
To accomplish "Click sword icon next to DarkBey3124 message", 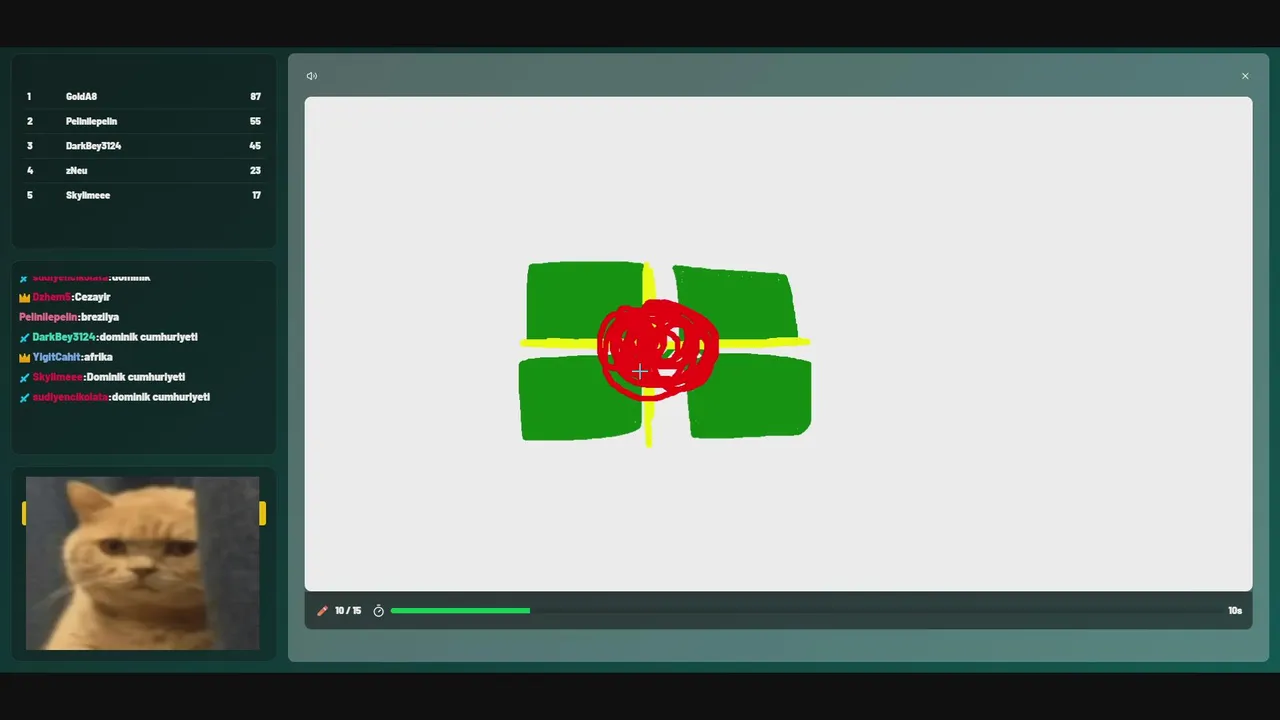I will 24,338.
